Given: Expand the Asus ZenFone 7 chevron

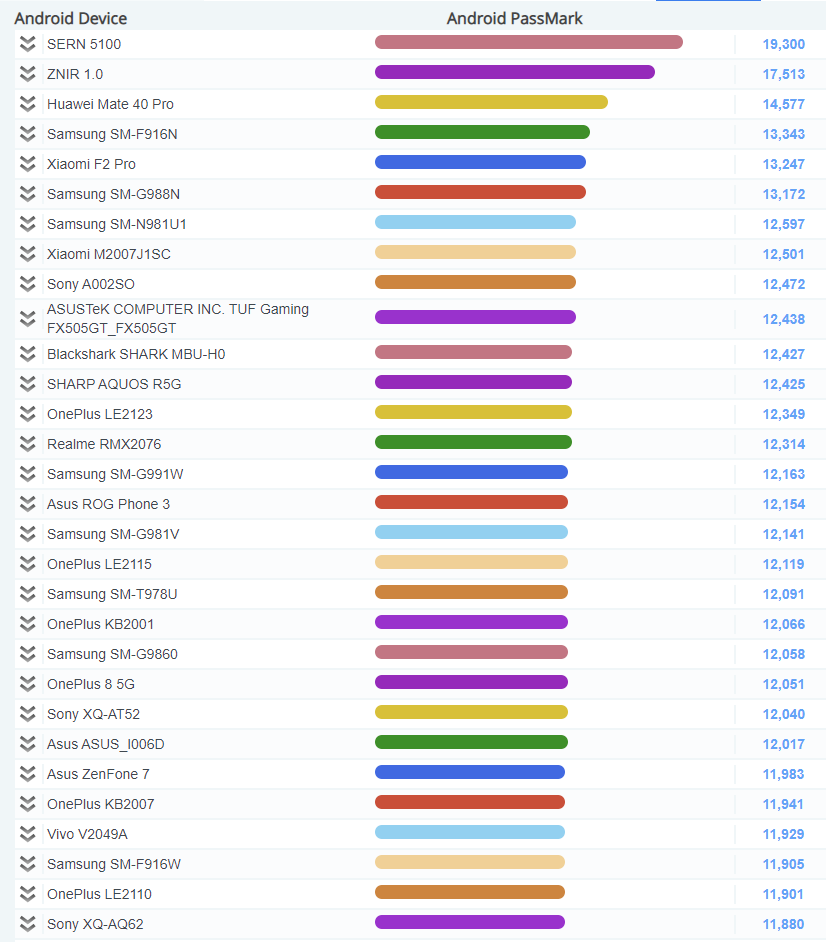Looking at the screenshot, I should 28,774.
